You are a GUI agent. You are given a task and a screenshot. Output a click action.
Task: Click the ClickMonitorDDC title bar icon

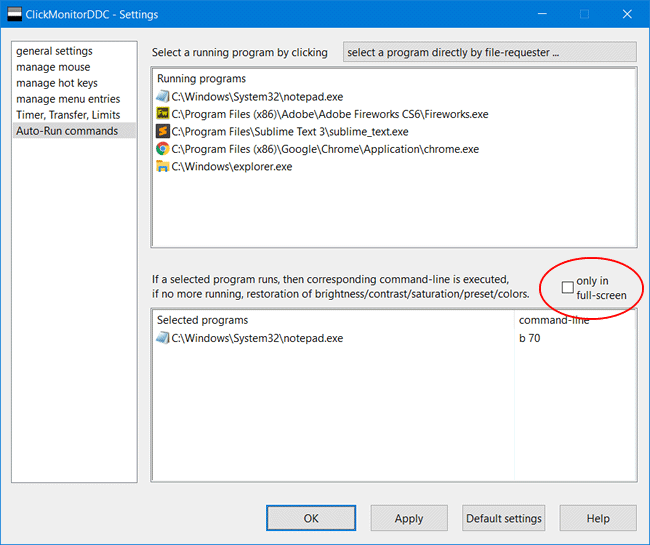[x=14, y=14]
